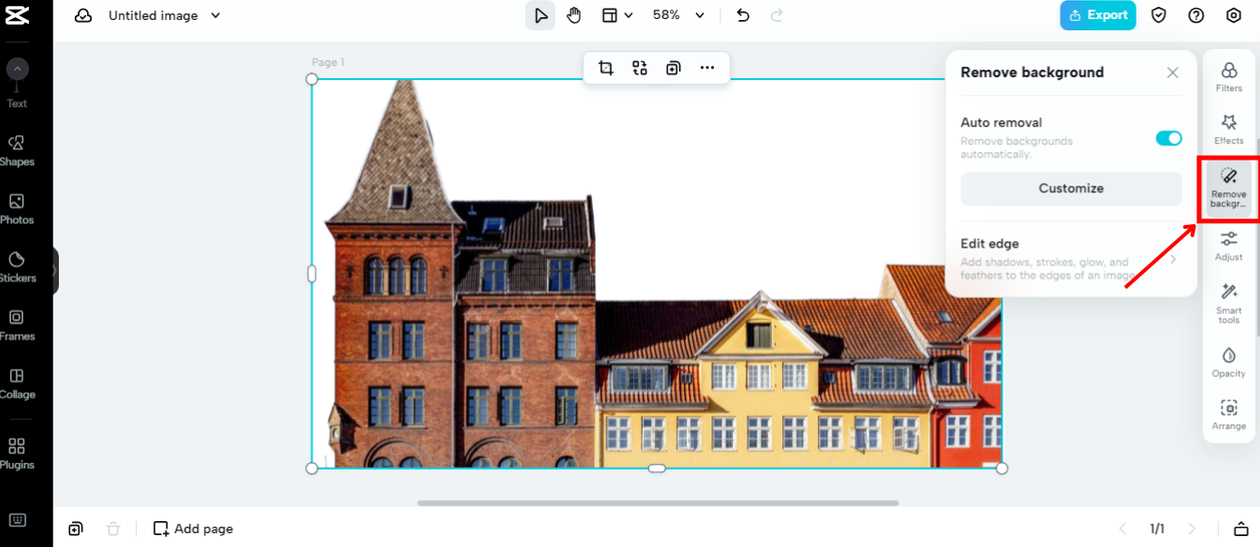Open the pages tray icon at bottom right

coord(1241,528)
